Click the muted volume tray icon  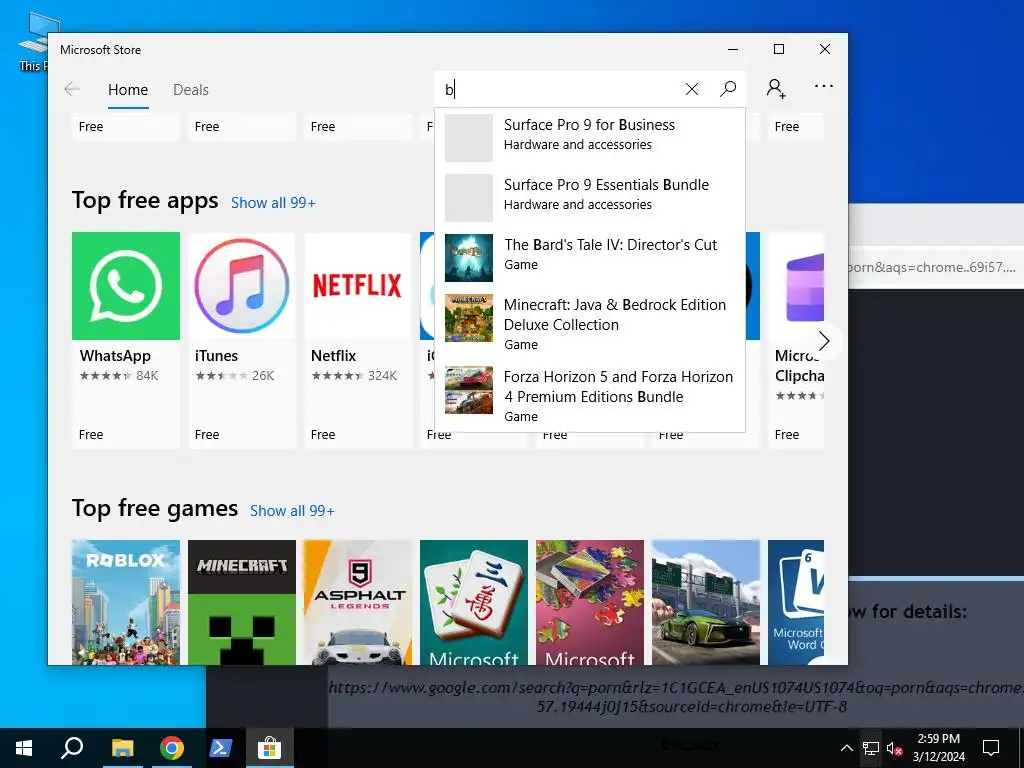[895, 748]
